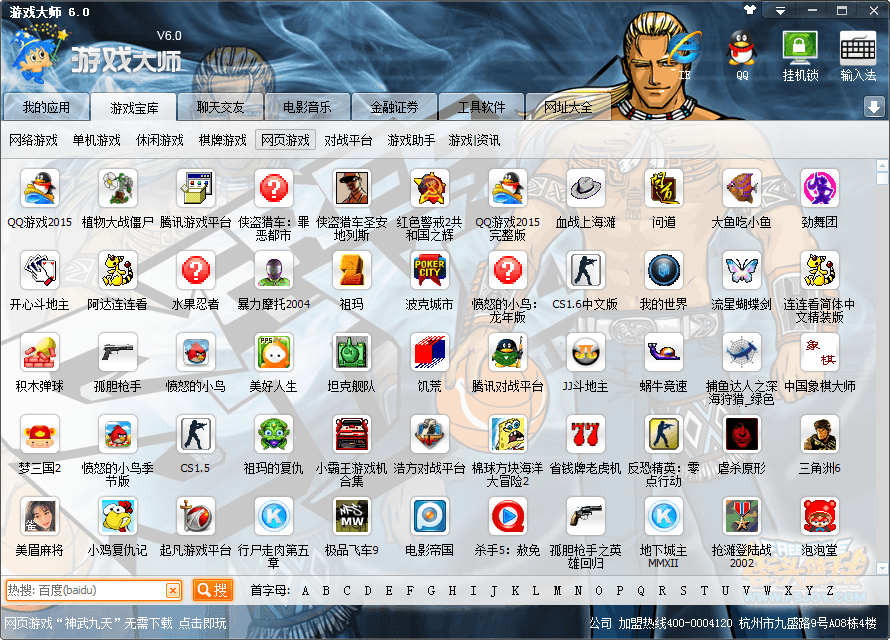The height and width of the screenshot is (640, 890).
Task: Select the 工具软件 tab
Action: pyautogui.click(x=481, y=107)
